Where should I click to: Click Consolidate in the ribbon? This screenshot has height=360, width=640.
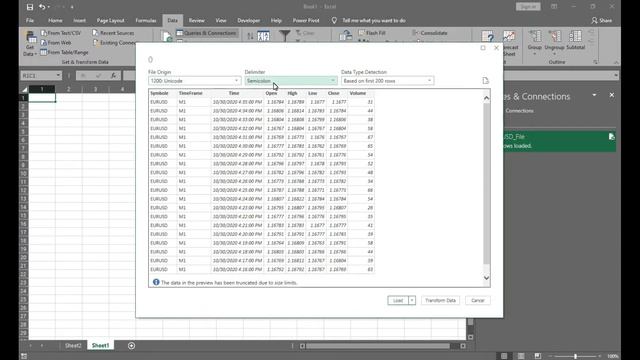tap(430, 33)
